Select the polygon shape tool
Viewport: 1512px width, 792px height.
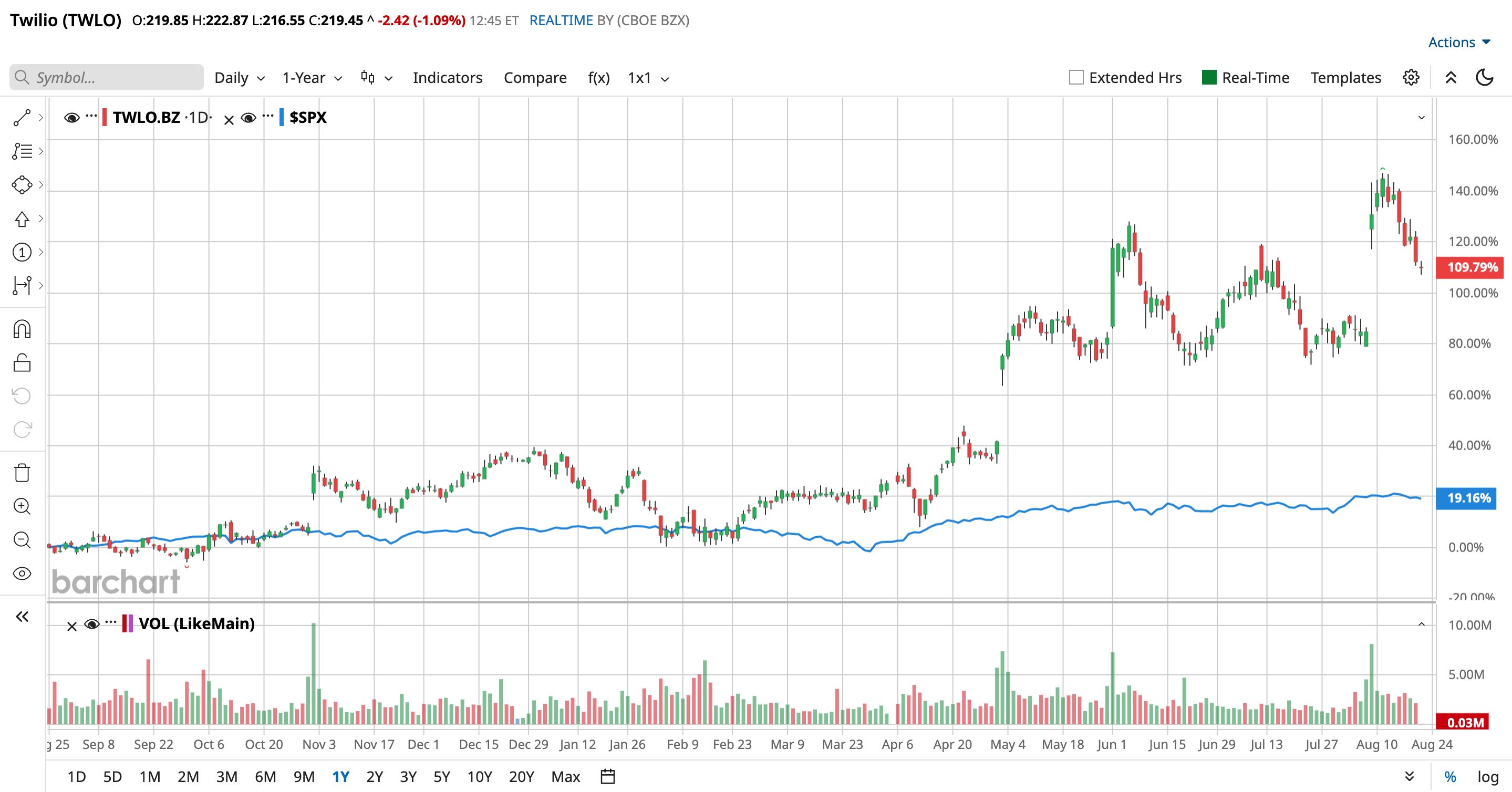22,185
